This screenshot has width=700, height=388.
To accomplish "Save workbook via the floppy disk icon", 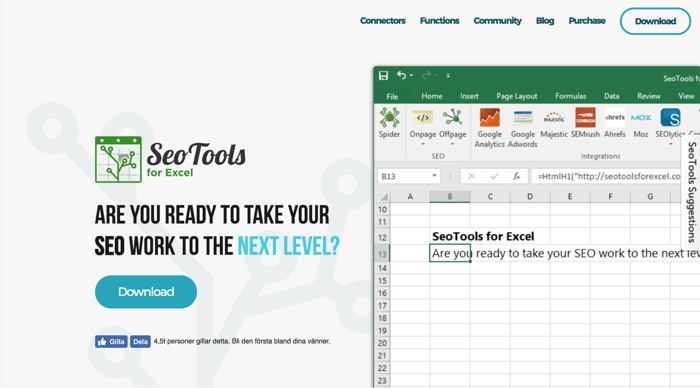I will click(x=383, y=75).
